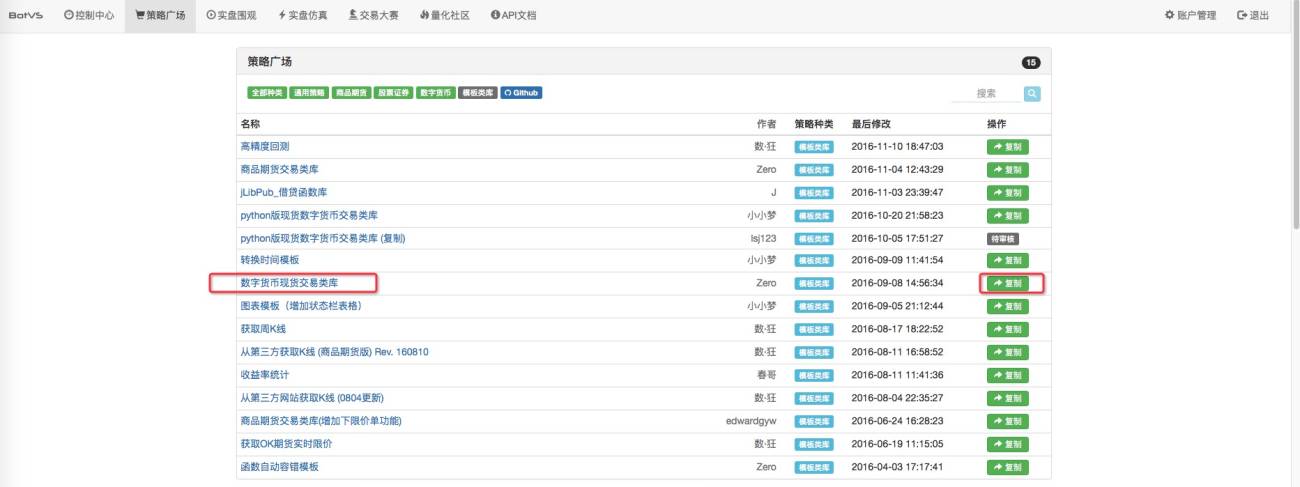Screen dimensions: 1300x487
Task: Copy 转换时间模板 with 复制 button
Action: click(x=1007, y=261)
